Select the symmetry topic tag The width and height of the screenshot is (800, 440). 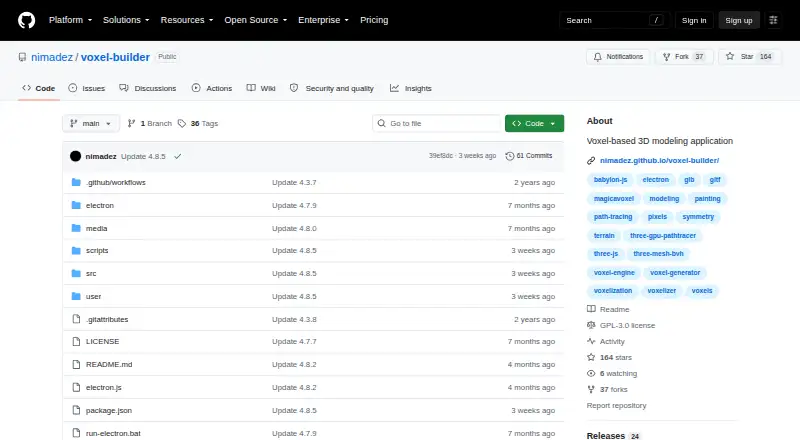(x=698, y=216)
